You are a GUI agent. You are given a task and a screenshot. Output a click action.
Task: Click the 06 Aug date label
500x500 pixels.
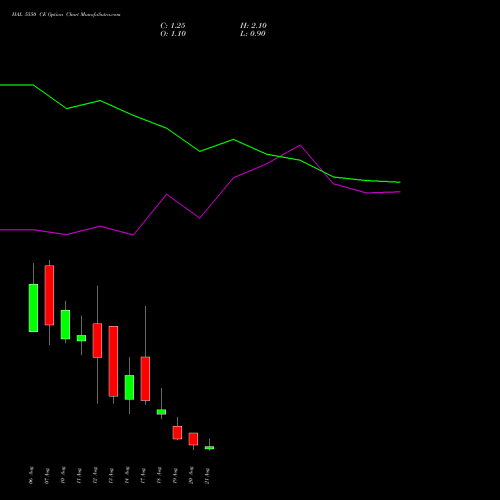pyautogui.click(x=31, y=475)
